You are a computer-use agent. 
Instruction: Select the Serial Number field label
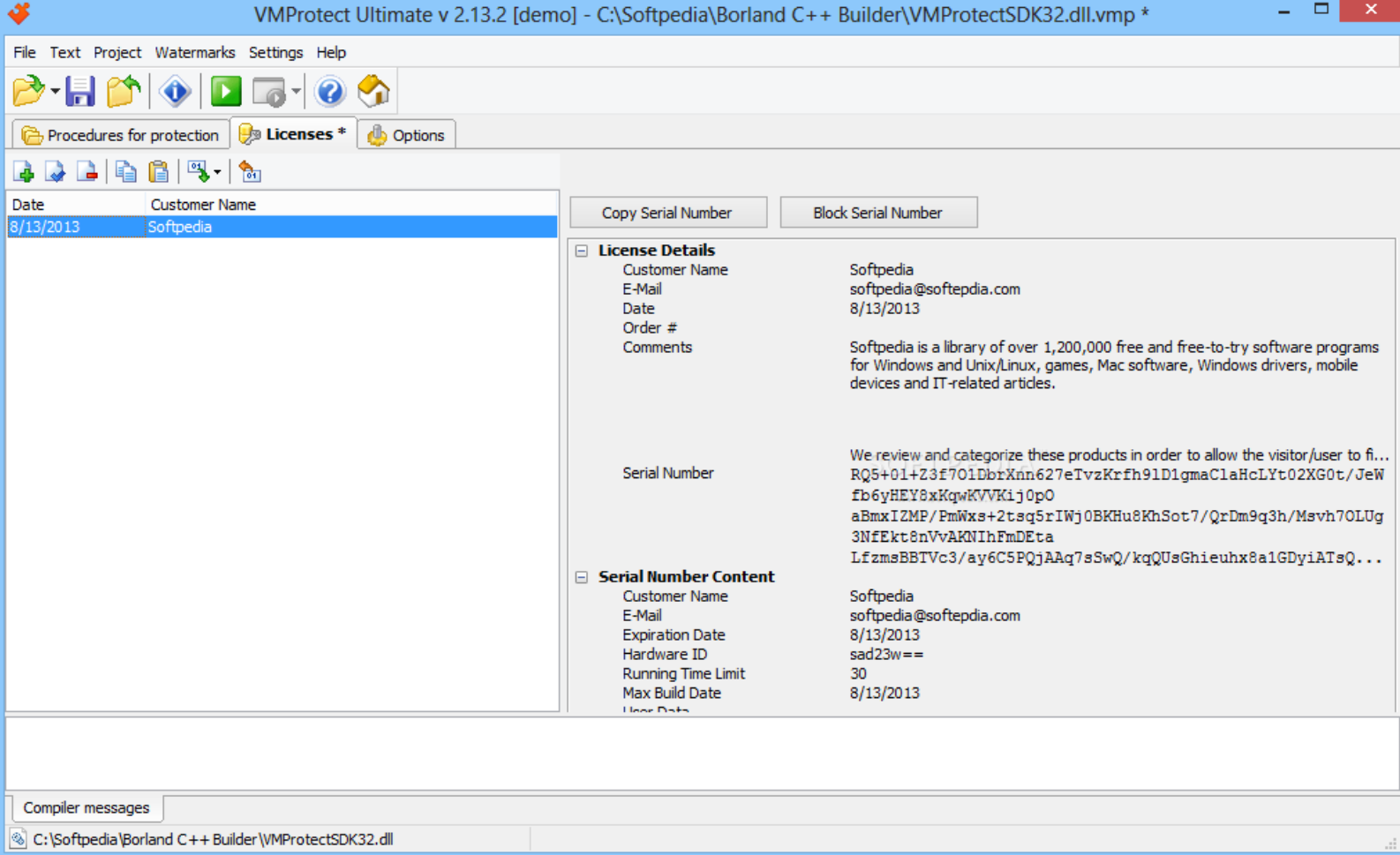(x=668, y=473)
